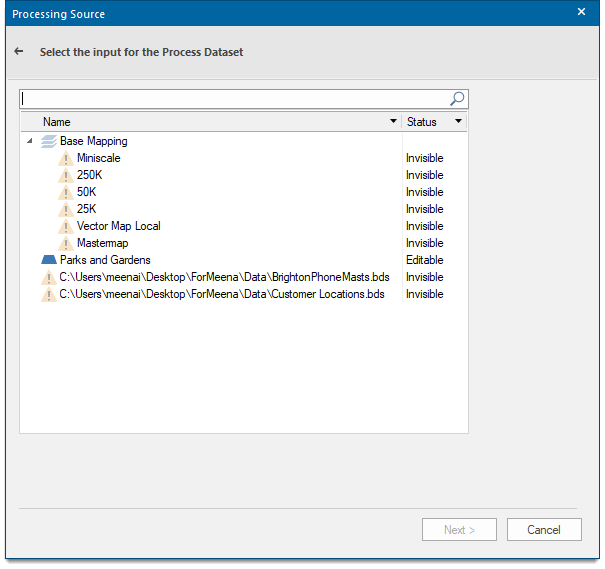Viewport: 605px width, 569px height.
Task: Click the back arrow in the header
Action: pos(19,51)
